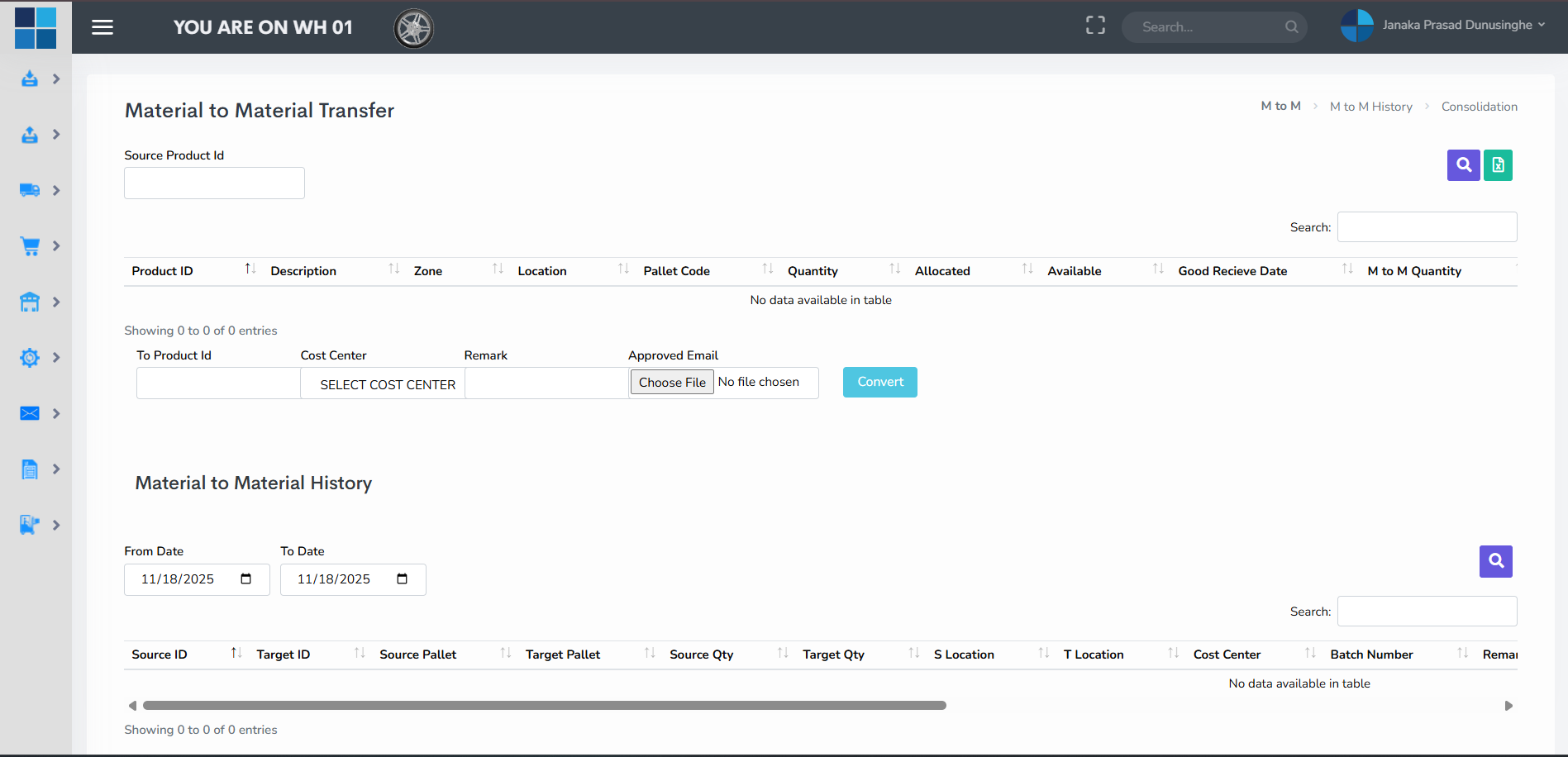Click the purple search button for transfer
1568x757 pixels.
tap(1463, 165)
